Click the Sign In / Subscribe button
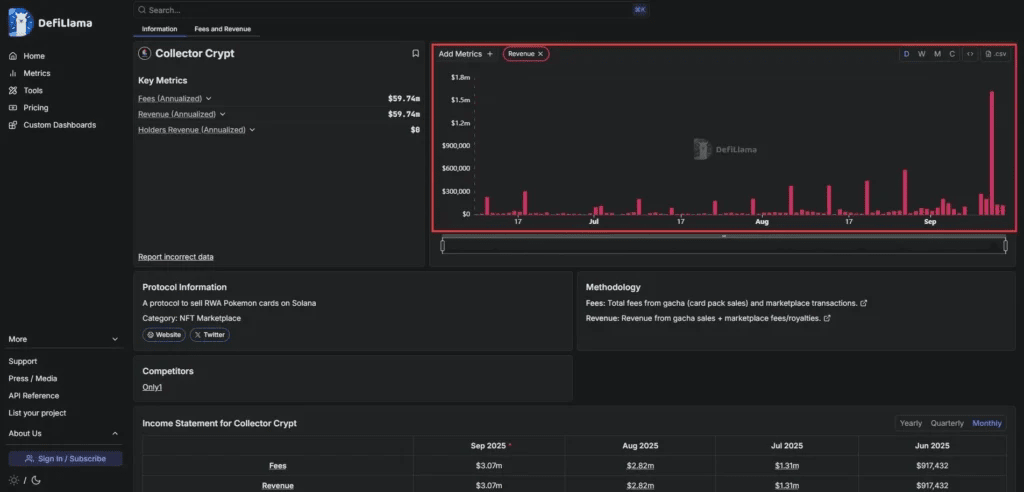Image resolution: width=1024 pixels, height=492 pixels. (x=65, y=459)
